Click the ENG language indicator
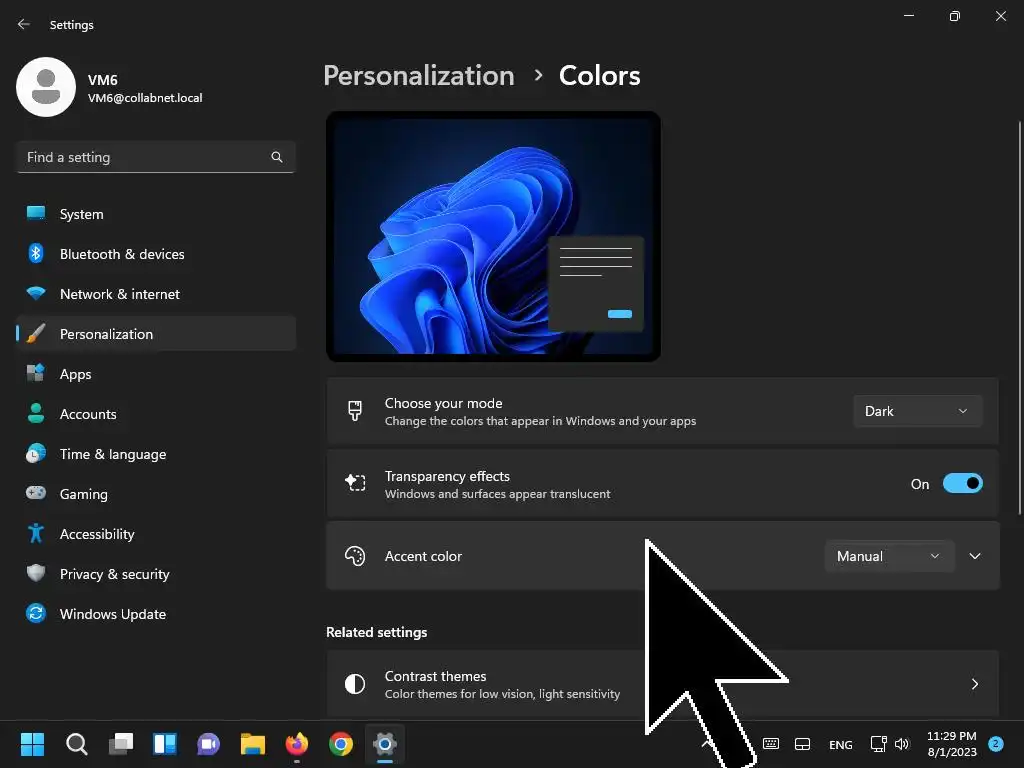The height and width of the screenshot is (768, 1024). 840,744
